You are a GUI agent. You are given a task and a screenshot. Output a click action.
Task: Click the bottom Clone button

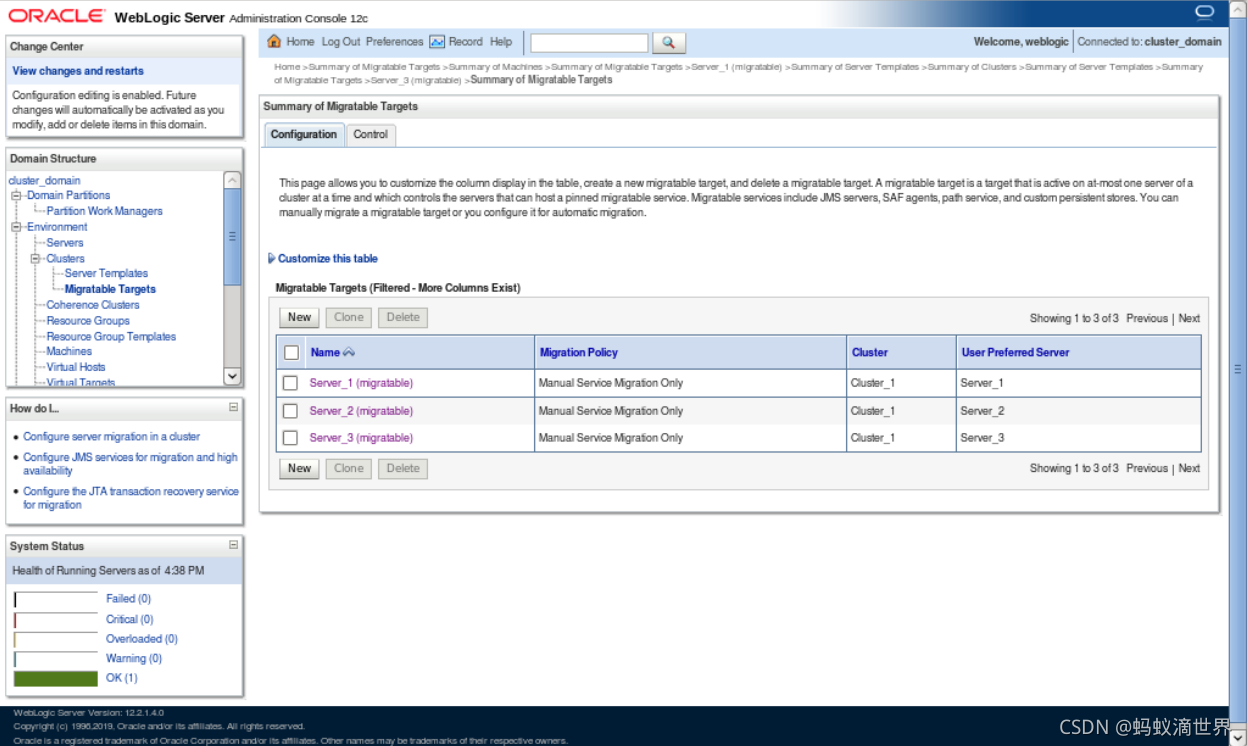349,468
